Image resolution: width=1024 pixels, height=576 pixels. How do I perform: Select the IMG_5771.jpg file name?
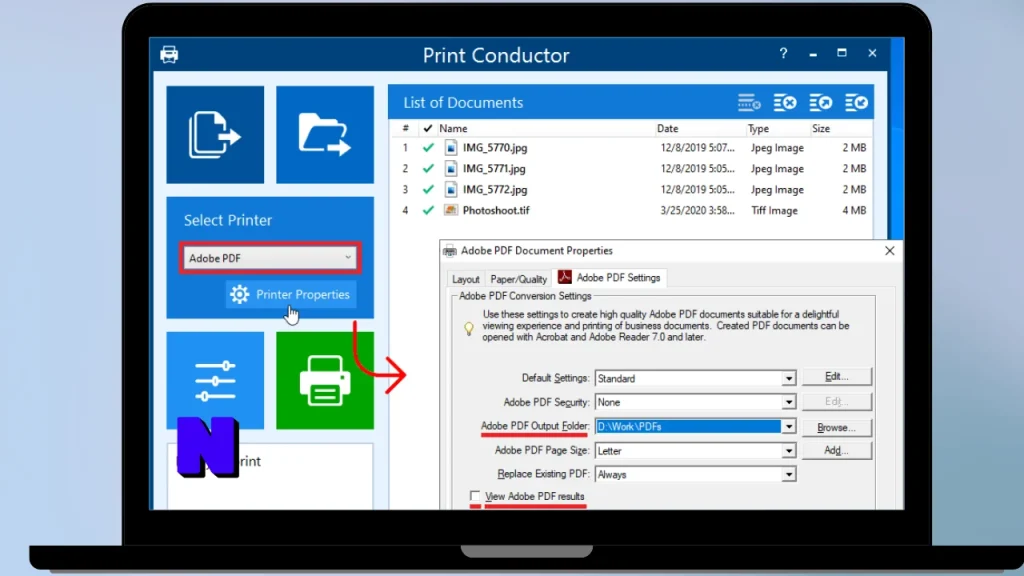(494, 168)
